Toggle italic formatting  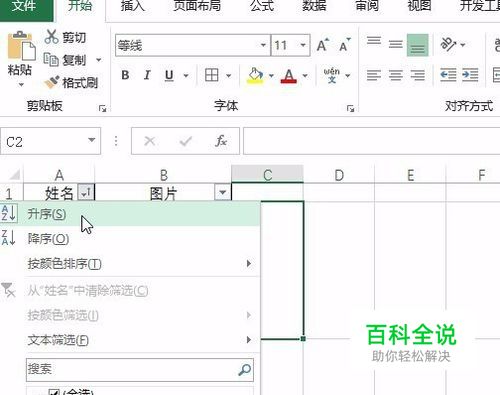147,75
